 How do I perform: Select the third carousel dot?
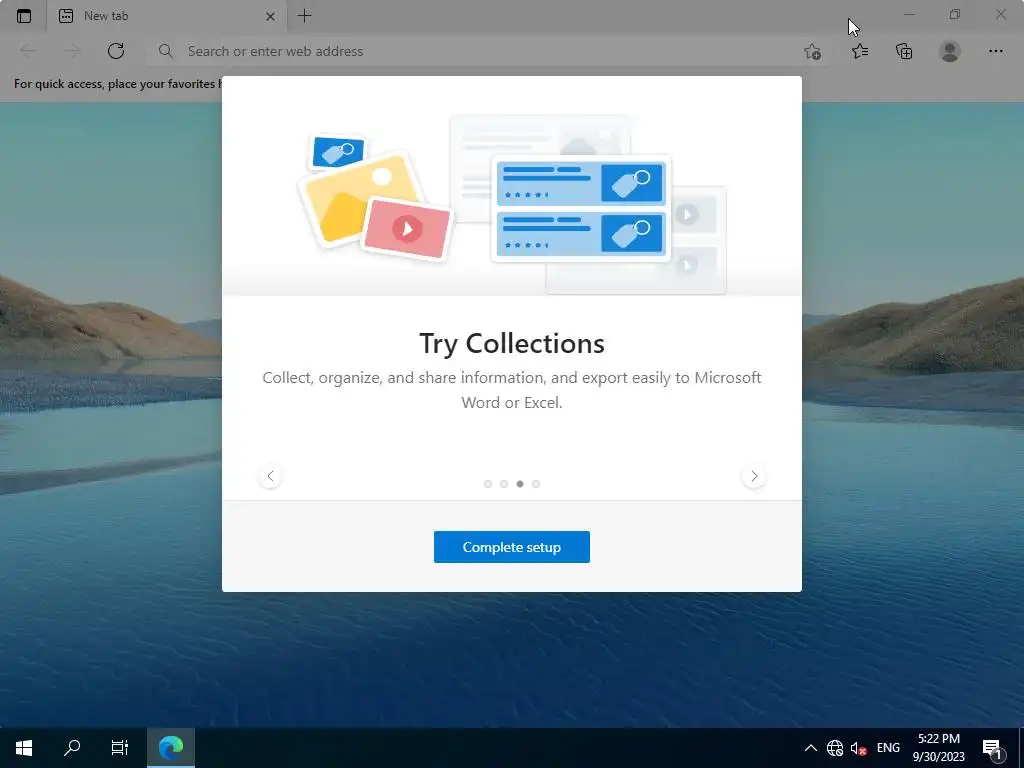tap(520, 484)
